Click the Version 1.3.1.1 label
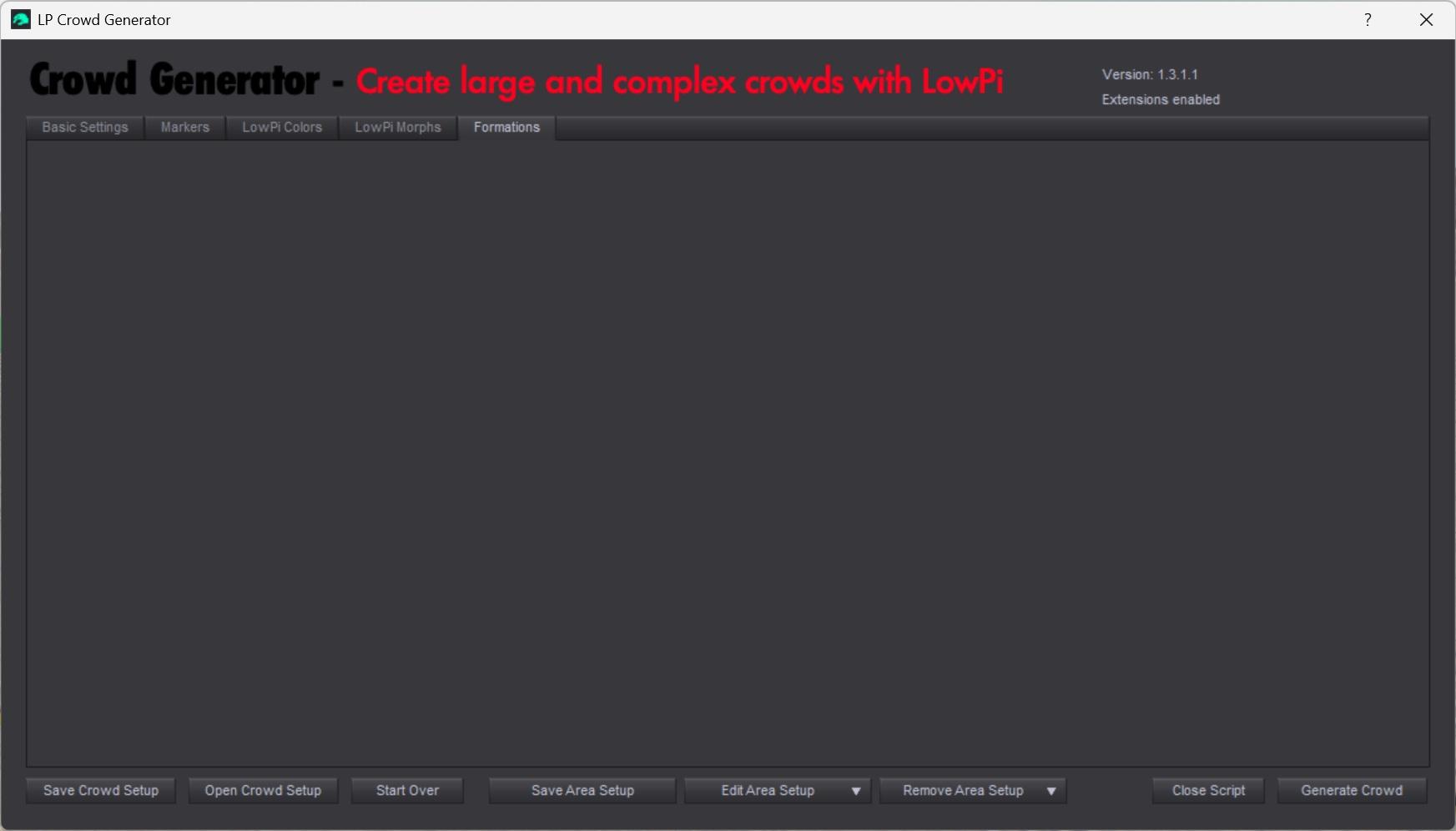1456x831 pixels. coord(1150,74)
